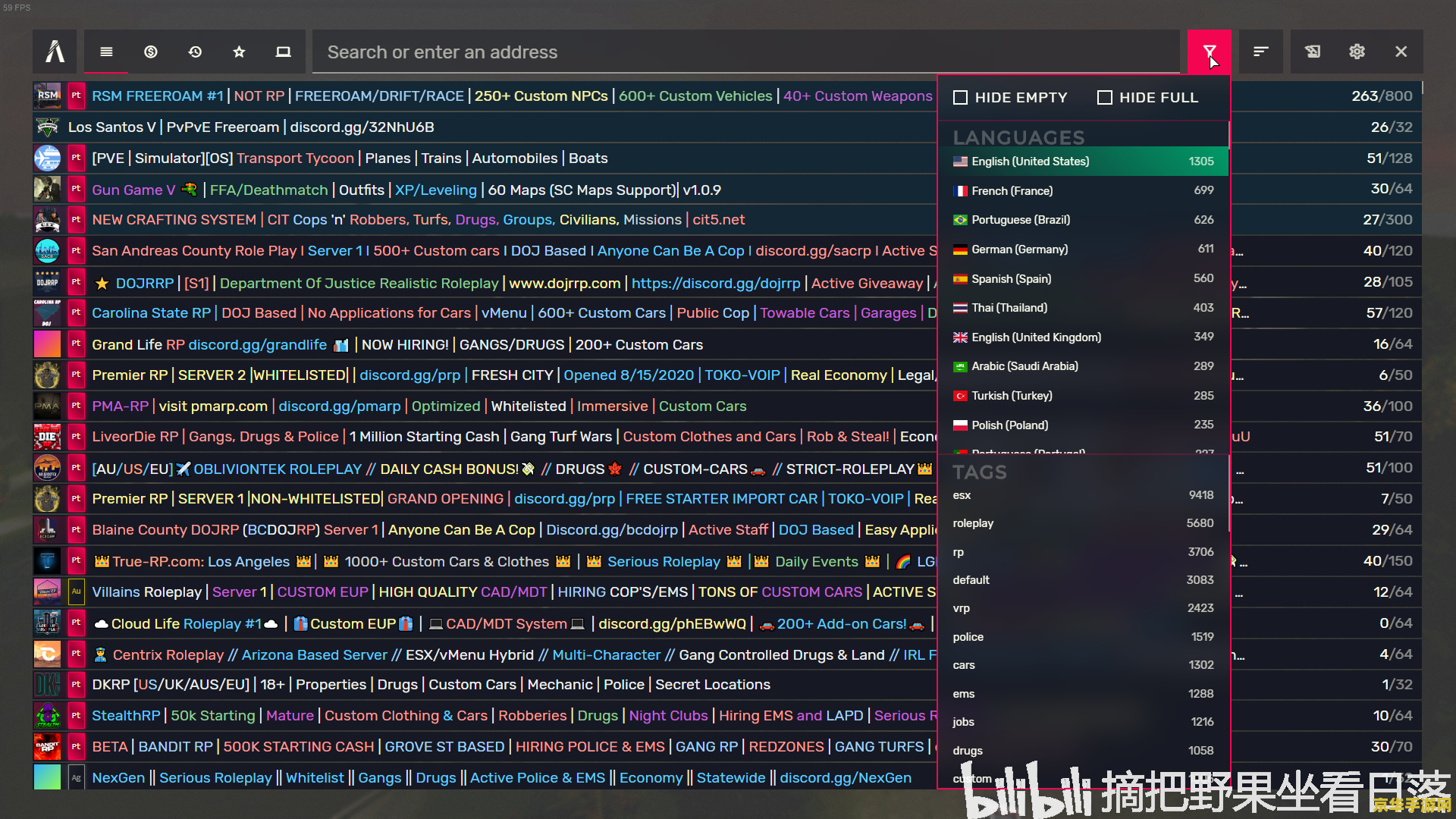This screenshot has height=819, width=1456.
Task: Open the all servers list tab
Action: [106, 52]
